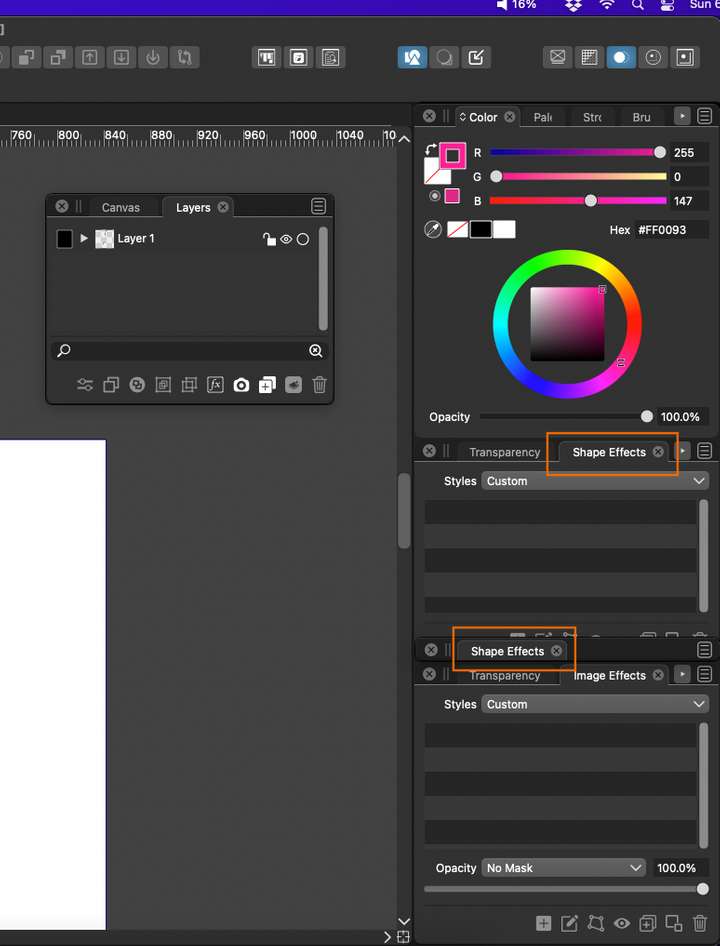Viewport: 720px width, 946px height.
Task: Click the fx effects icon in Layers panel
Action: tap(215, 384)
